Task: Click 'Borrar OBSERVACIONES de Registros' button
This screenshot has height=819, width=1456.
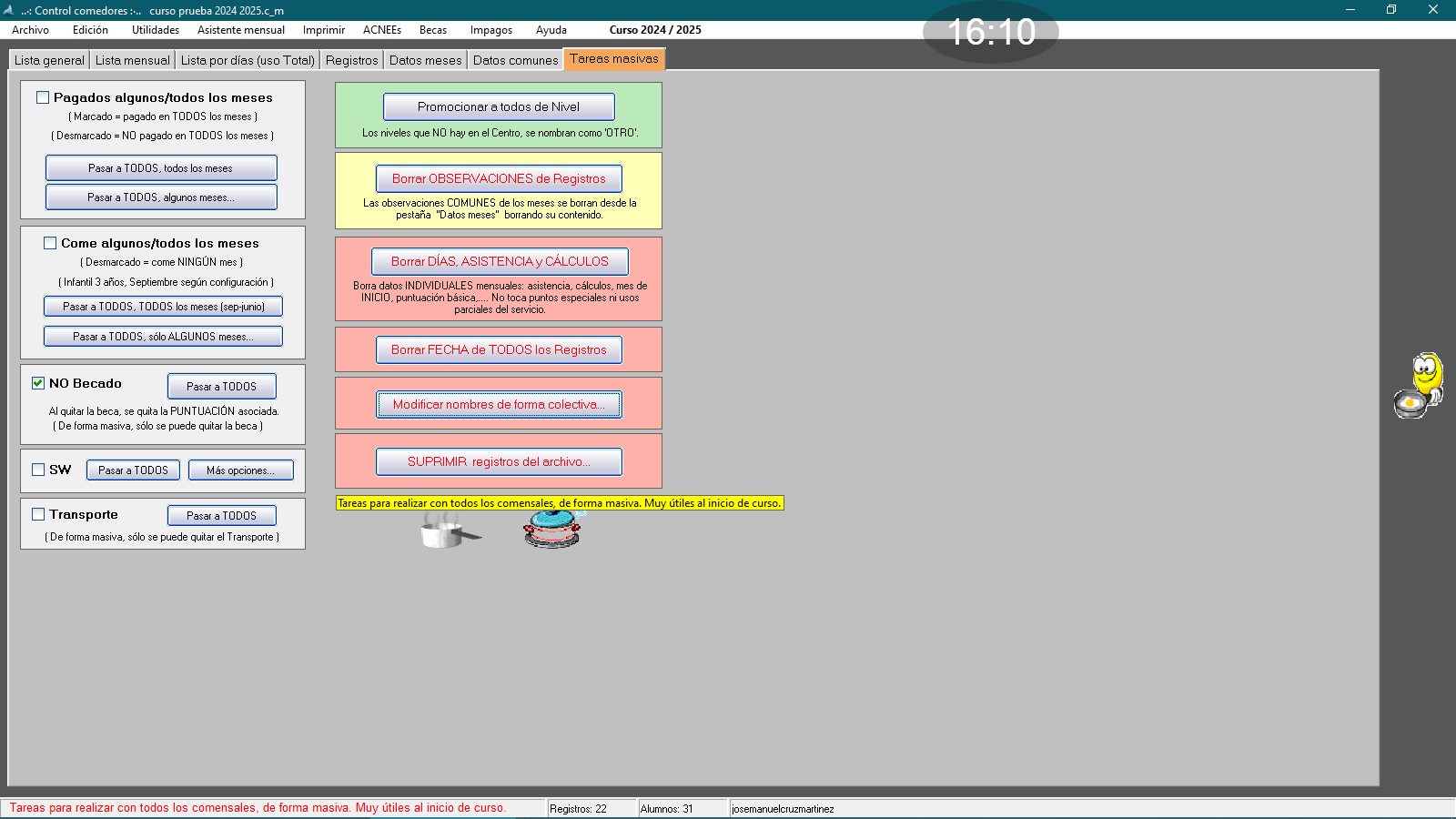Action: 499,178
